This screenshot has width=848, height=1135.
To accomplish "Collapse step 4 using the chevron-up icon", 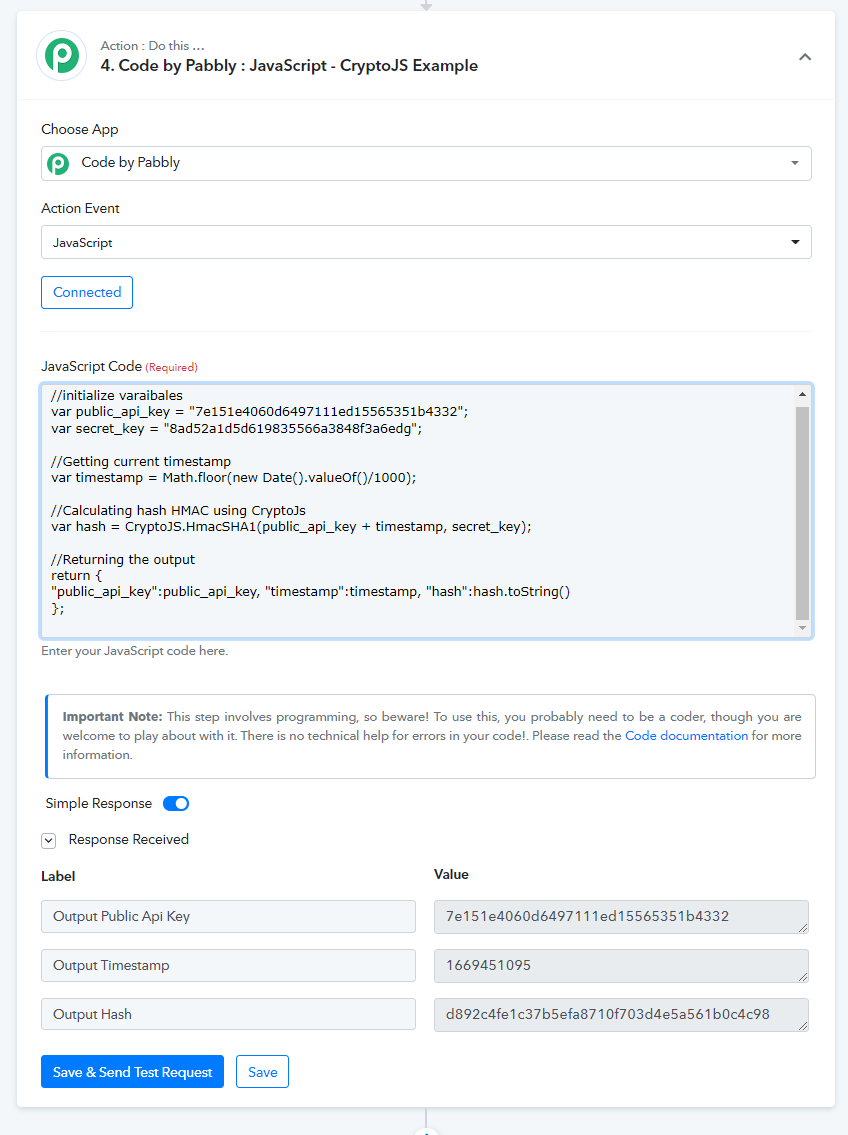I will click(805, 56).
